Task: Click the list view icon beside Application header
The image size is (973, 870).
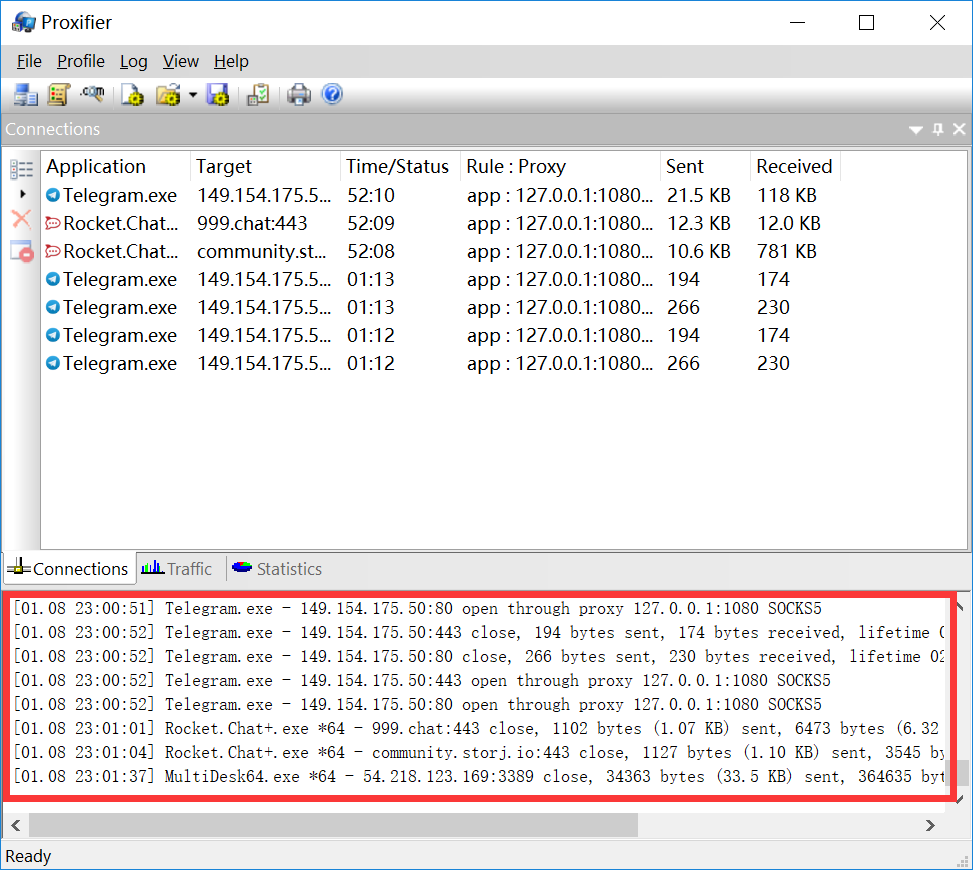Action: (22, 169)
